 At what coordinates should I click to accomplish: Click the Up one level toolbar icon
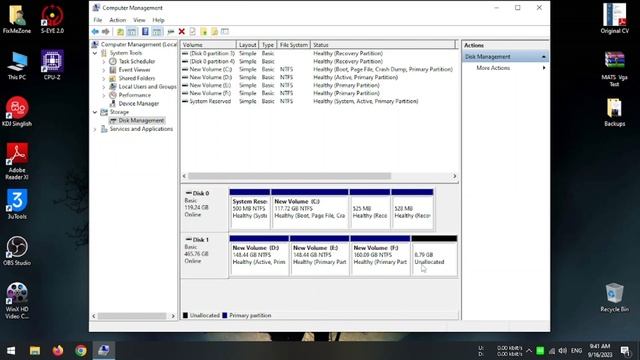120,31
